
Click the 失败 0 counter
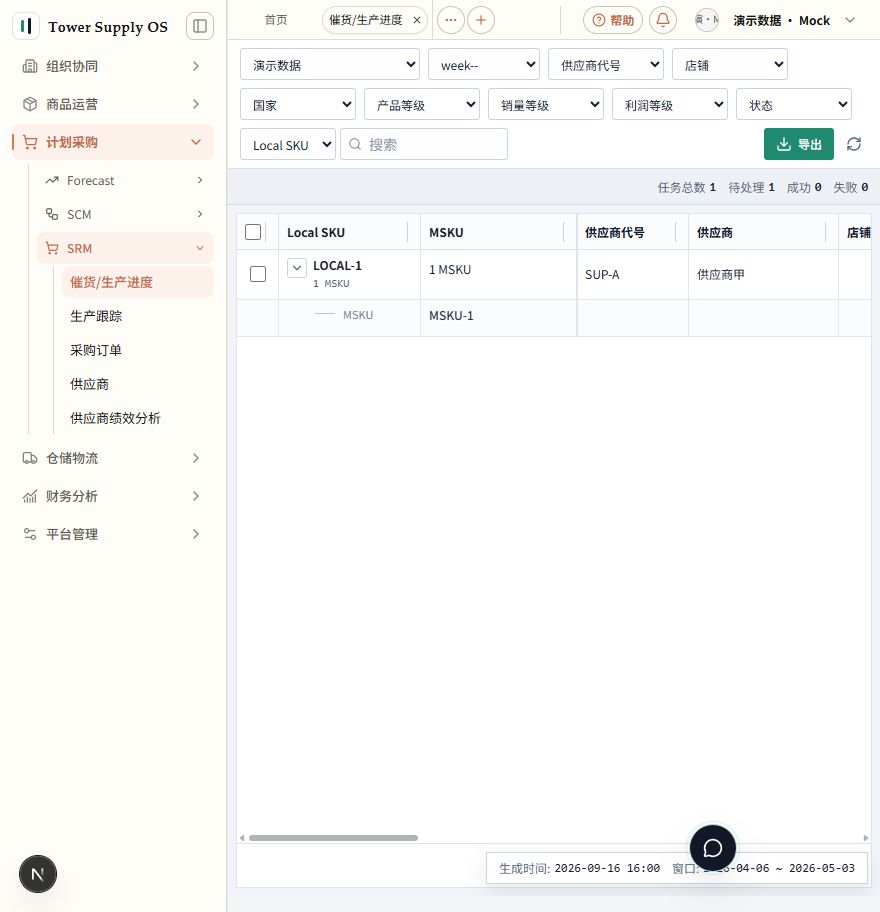pyautogui.click(x=850, y=187)
